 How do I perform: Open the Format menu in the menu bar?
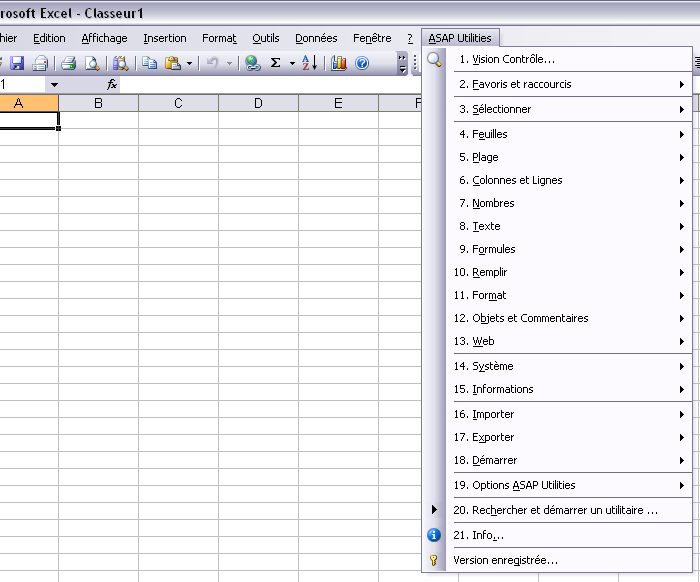pos(219,38)
